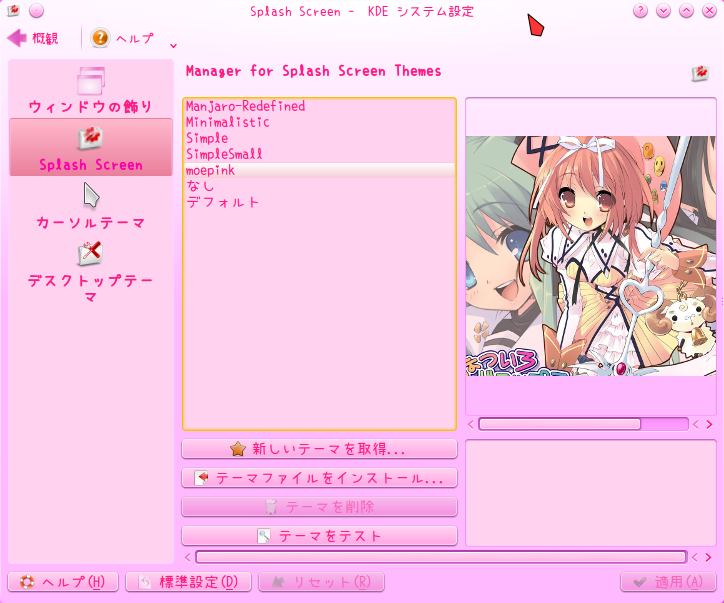The height and width of the screenshot is (603, 724).
Task: Maximize the KDE system settings window
Action: tap(687, 11)
